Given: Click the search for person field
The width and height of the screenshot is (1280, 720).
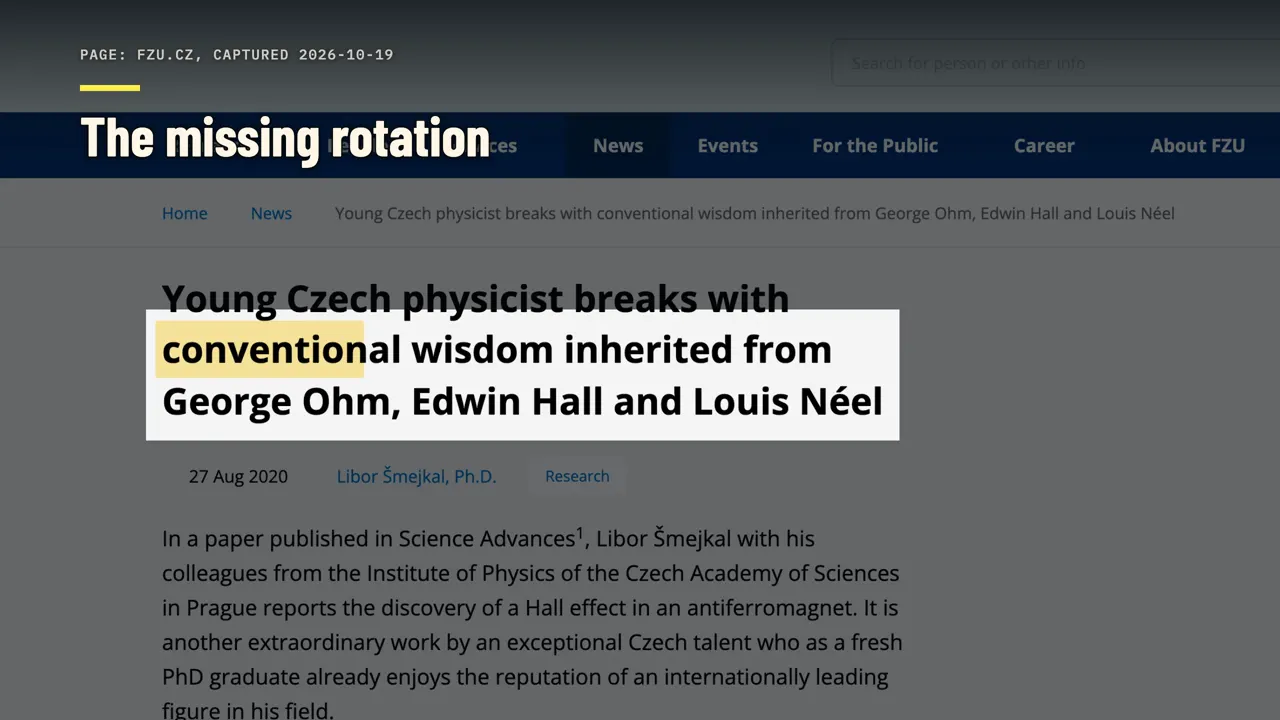Looking at the screenshot, I should tap(1055, 63).
